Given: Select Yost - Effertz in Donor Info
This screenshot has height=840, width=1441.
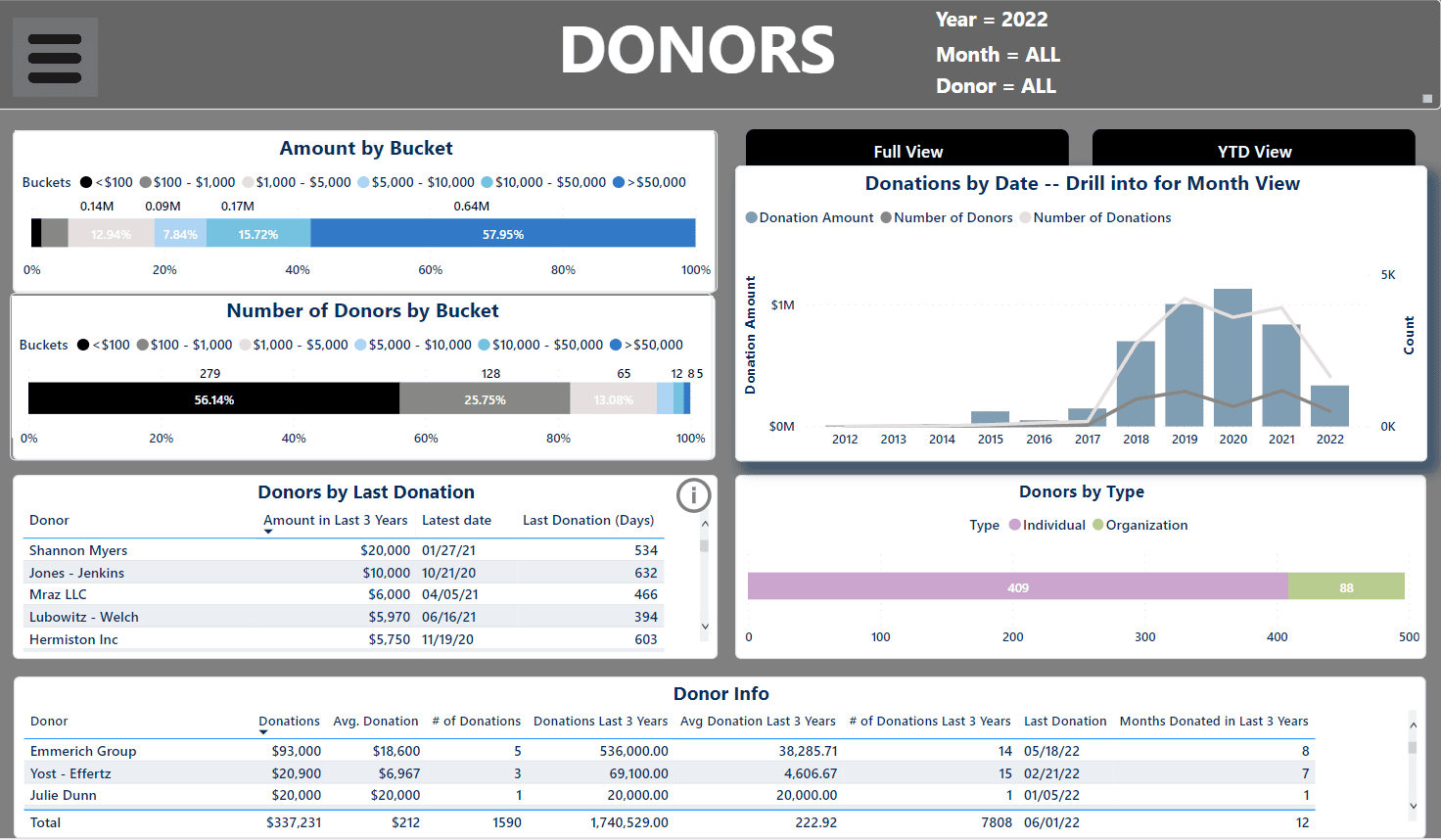Looking at the screenshot, I should click(70, 773).
